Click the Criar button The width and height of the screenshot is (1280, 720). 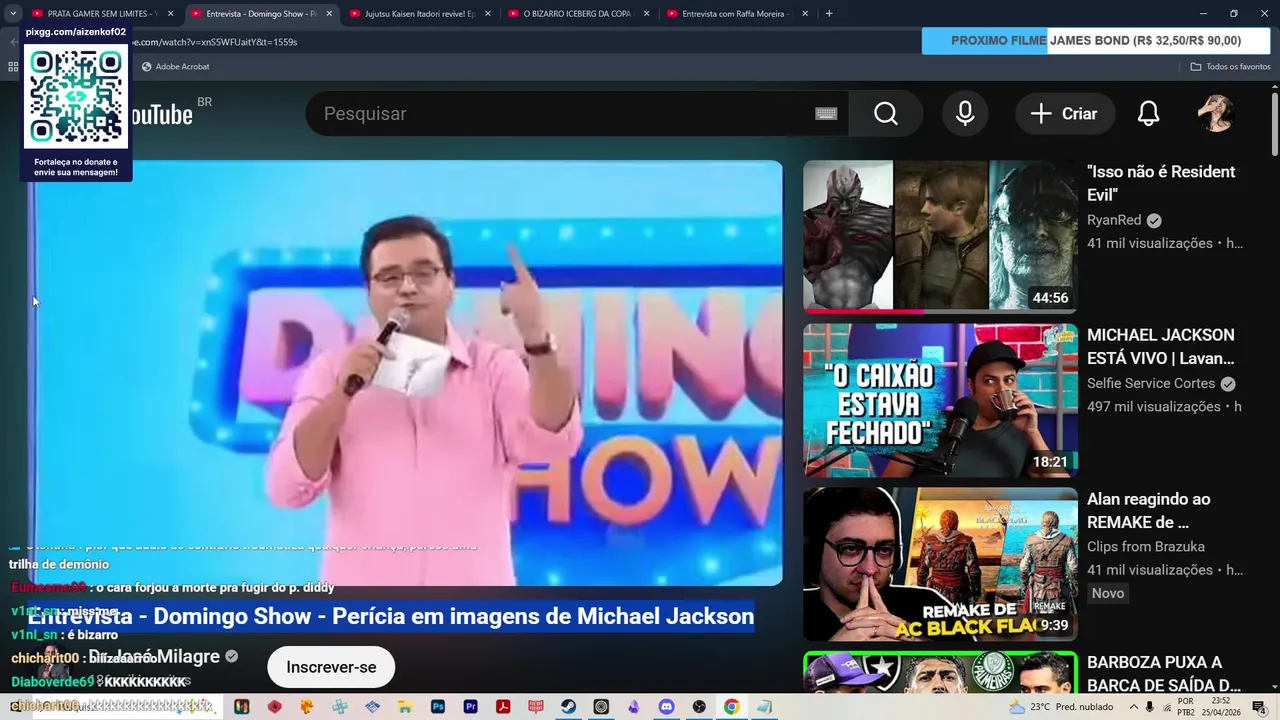point(1064,114)
